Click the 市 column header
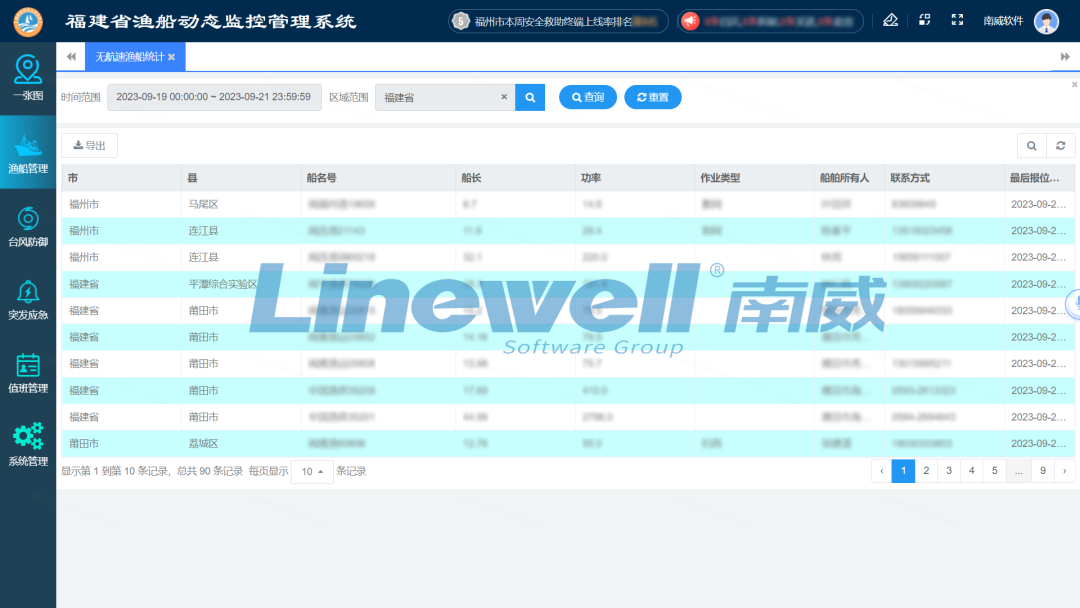This screenshot has height=608, width=1080. (x=121, y=178)
